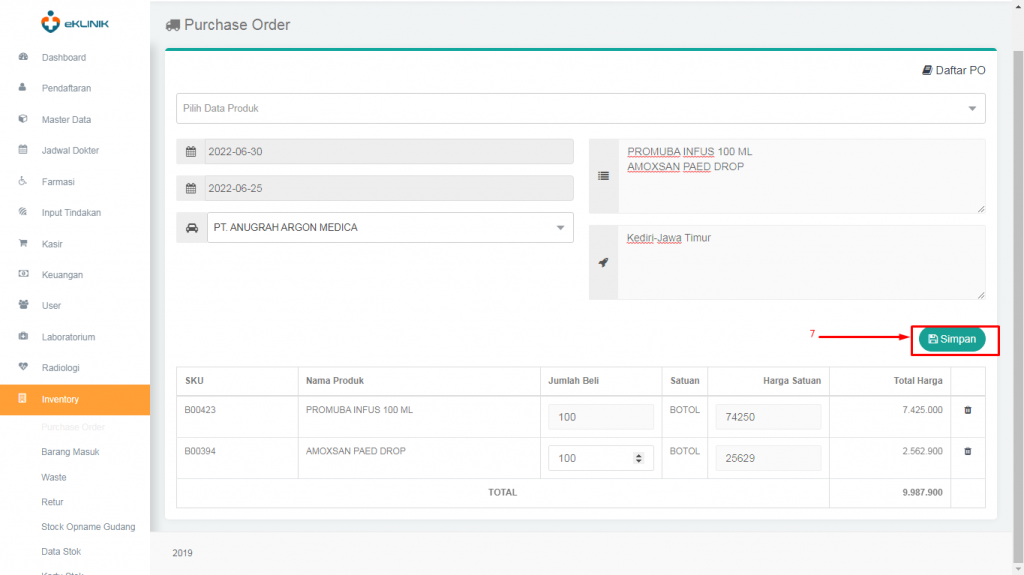Click the Input Tindakan icon

23,212
